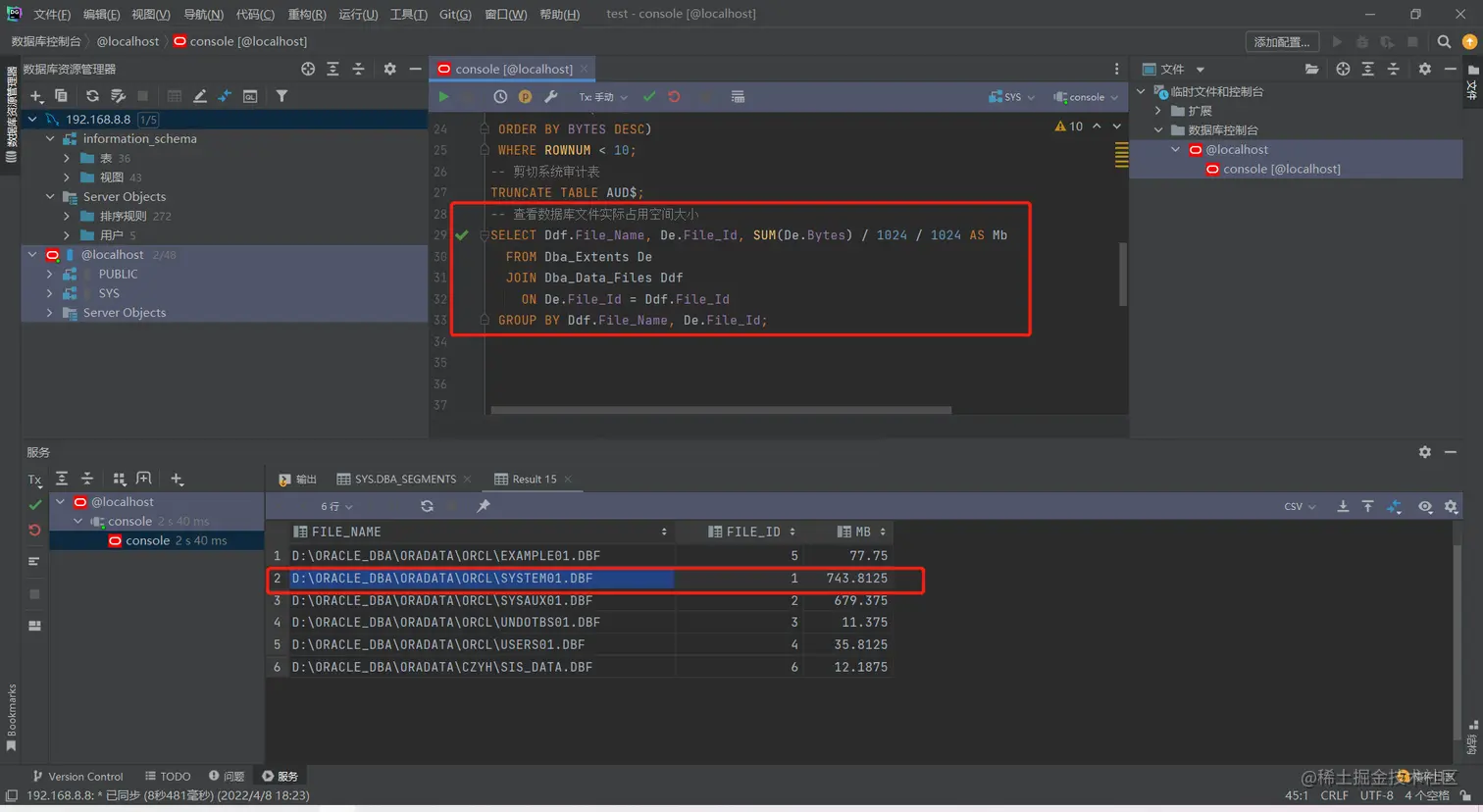Open the Services panel settings gear
1483x812 pixels.
pos(1424,452)
